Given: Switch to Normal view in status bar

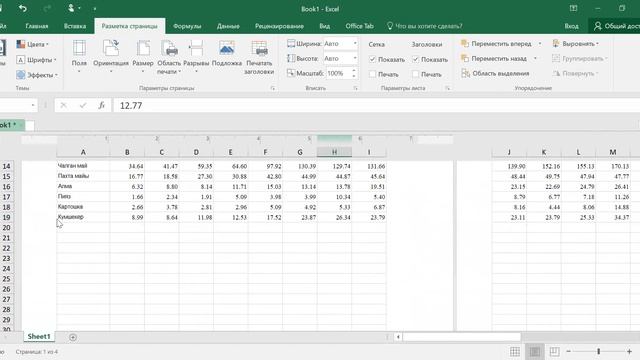Looking at the screenshot, I should 515,351.
